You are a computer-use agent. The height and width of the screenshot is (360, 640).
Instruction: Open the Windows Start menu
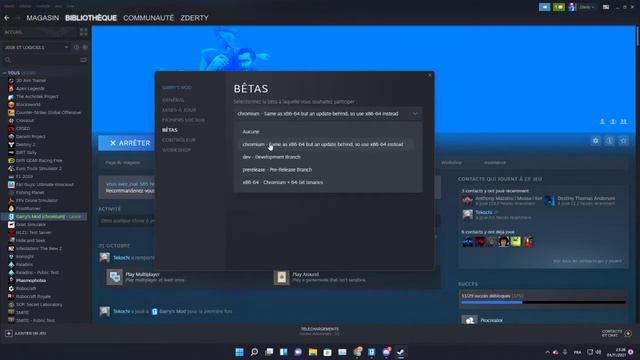(240, 352)
